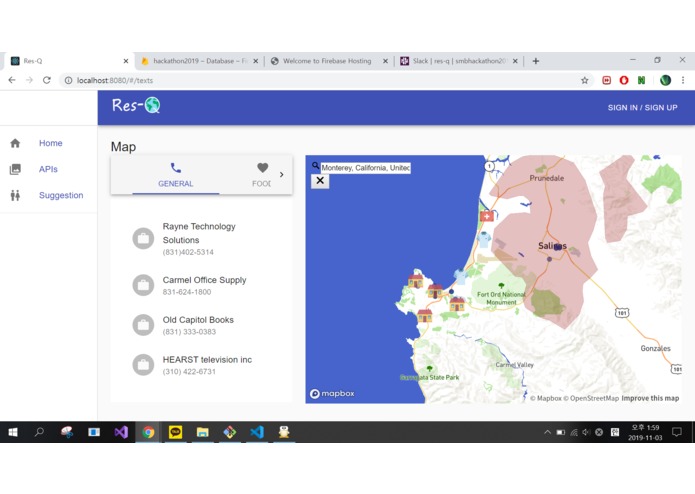Switch to Welcome to Firebase Hosting tab

coord(327,61)
